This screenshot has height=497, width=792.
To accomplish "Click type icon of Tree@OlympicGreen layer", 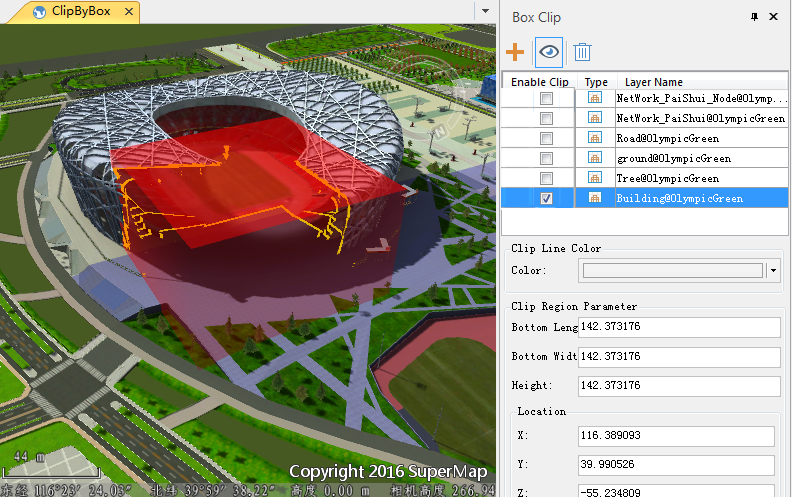I will (x=595, y=178).
